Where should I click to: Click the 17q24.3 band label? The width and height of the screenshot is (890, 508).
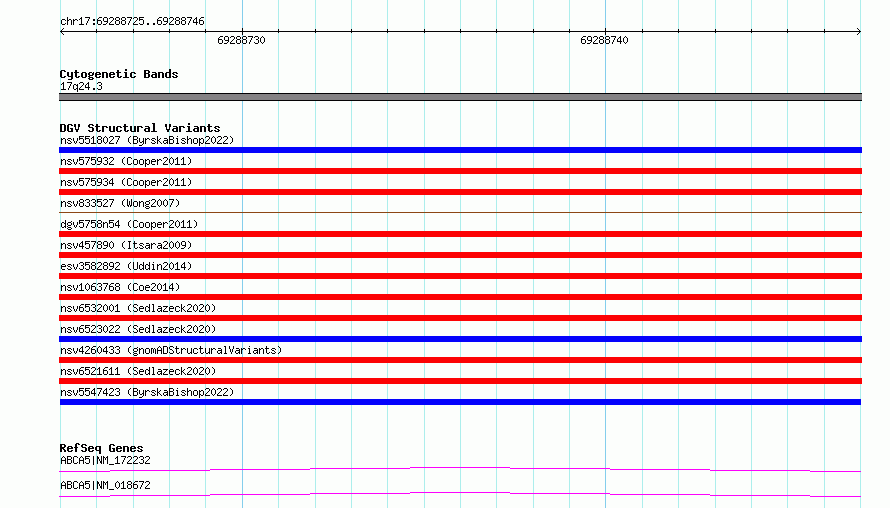tap(81, 86)
